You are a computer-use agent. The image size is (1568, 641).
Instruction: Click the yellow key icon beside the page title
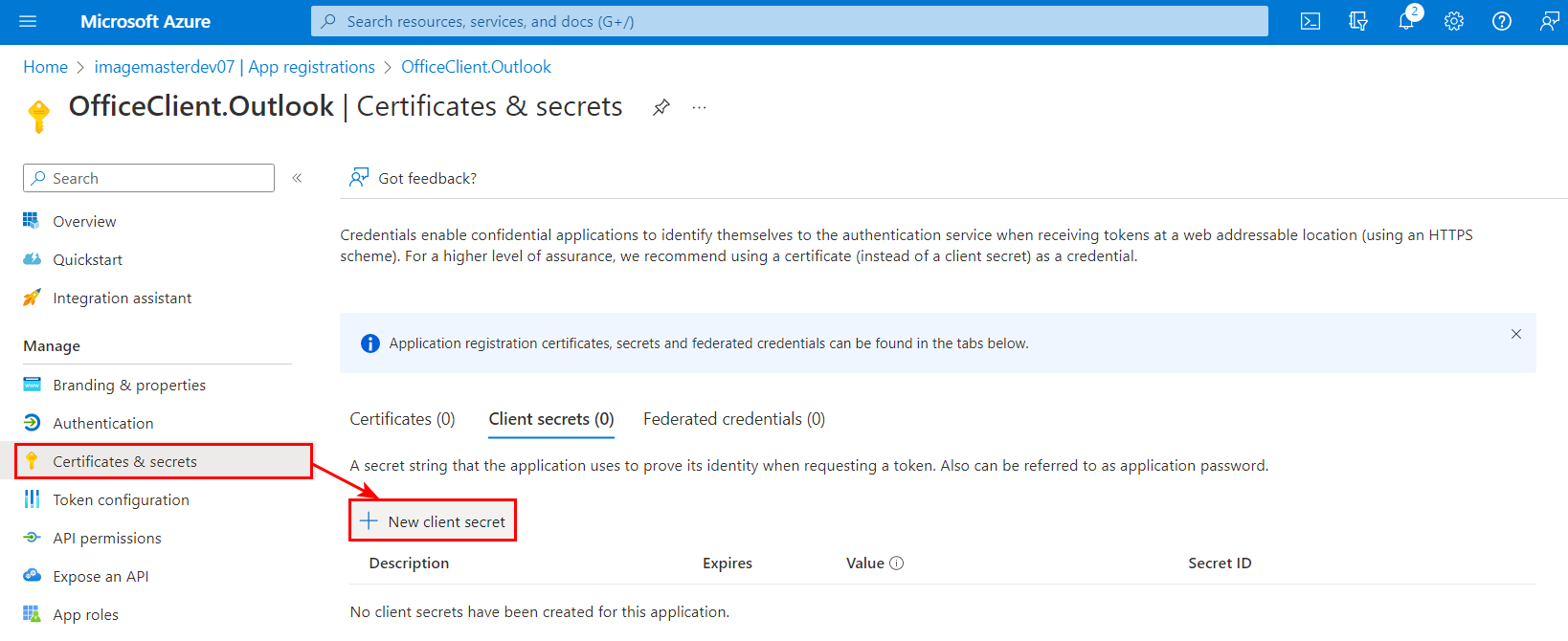(x=39, y=116)
